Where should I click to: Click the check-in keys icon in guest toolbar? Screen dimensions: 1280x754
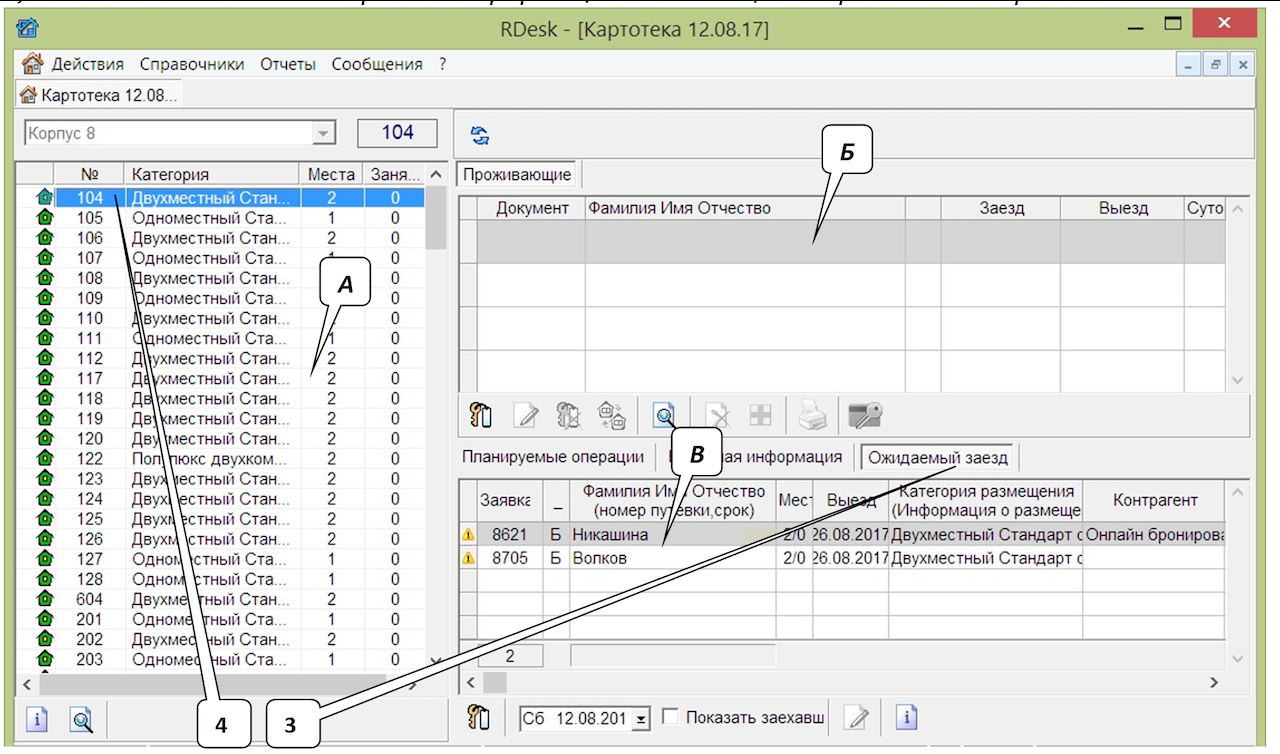pos(480,415)
